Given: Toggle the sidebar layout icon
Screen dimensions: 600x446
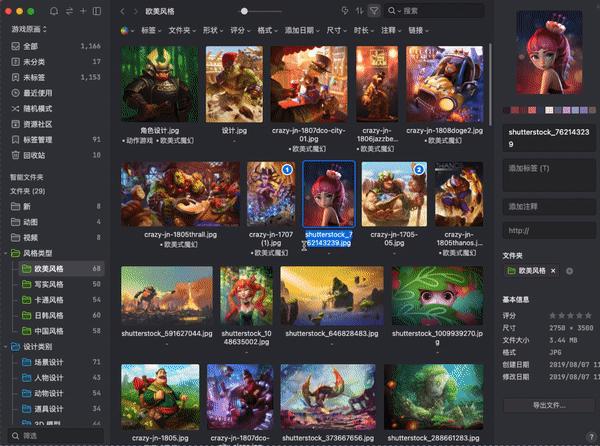Looking at the screenshot, I should 97,11.
